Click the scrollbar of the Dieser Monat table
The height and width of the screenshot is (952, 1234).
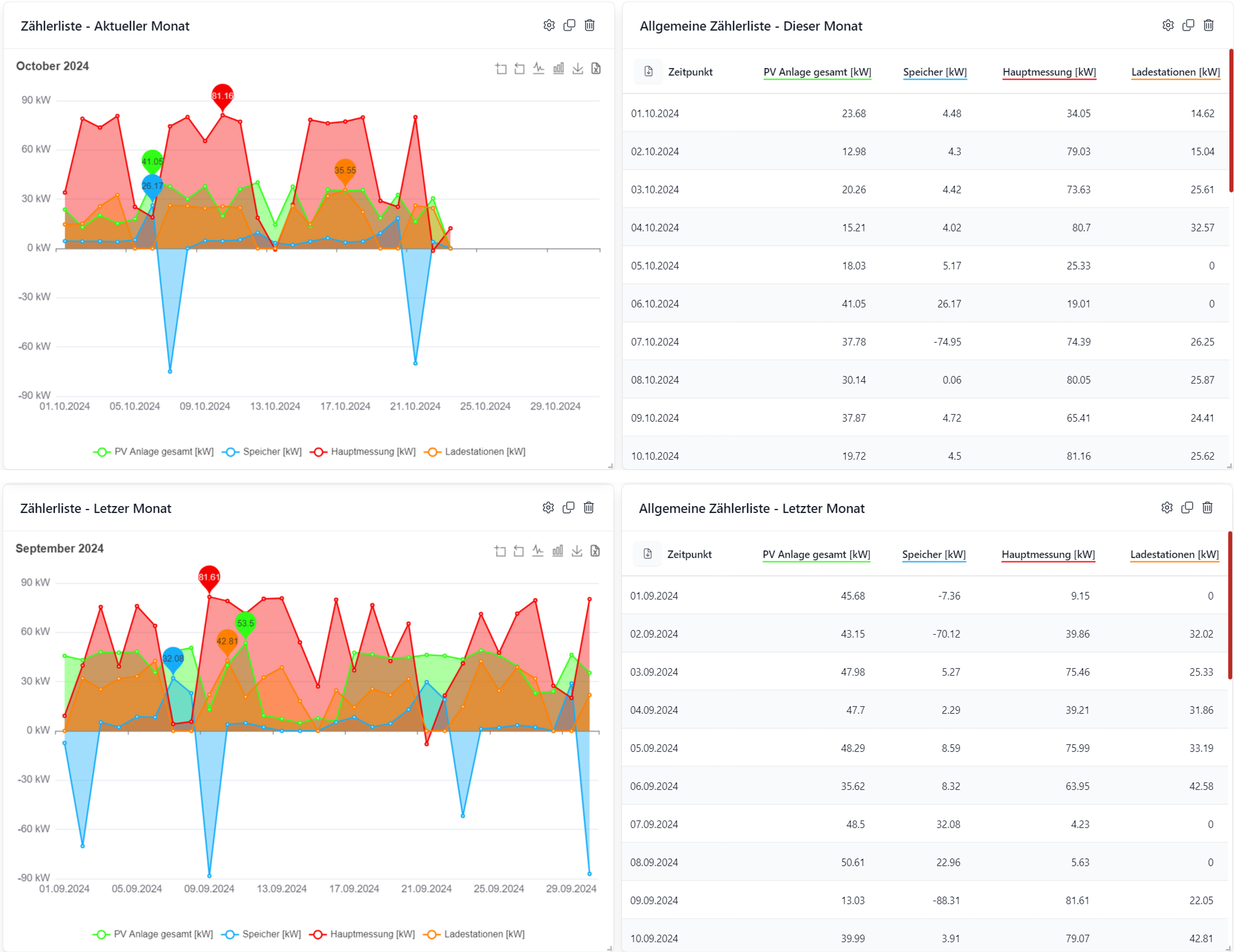point(1231,121)
